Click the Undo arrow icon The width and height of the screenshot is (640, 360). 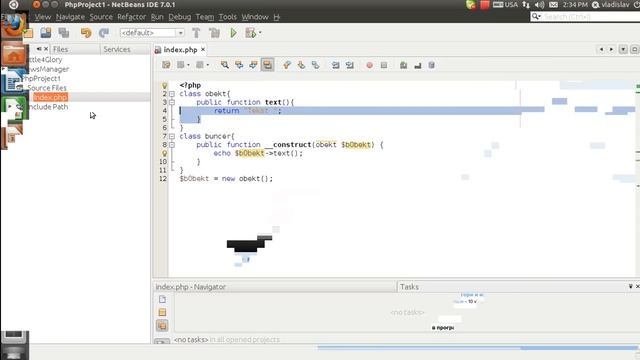[x=86, y=33]
